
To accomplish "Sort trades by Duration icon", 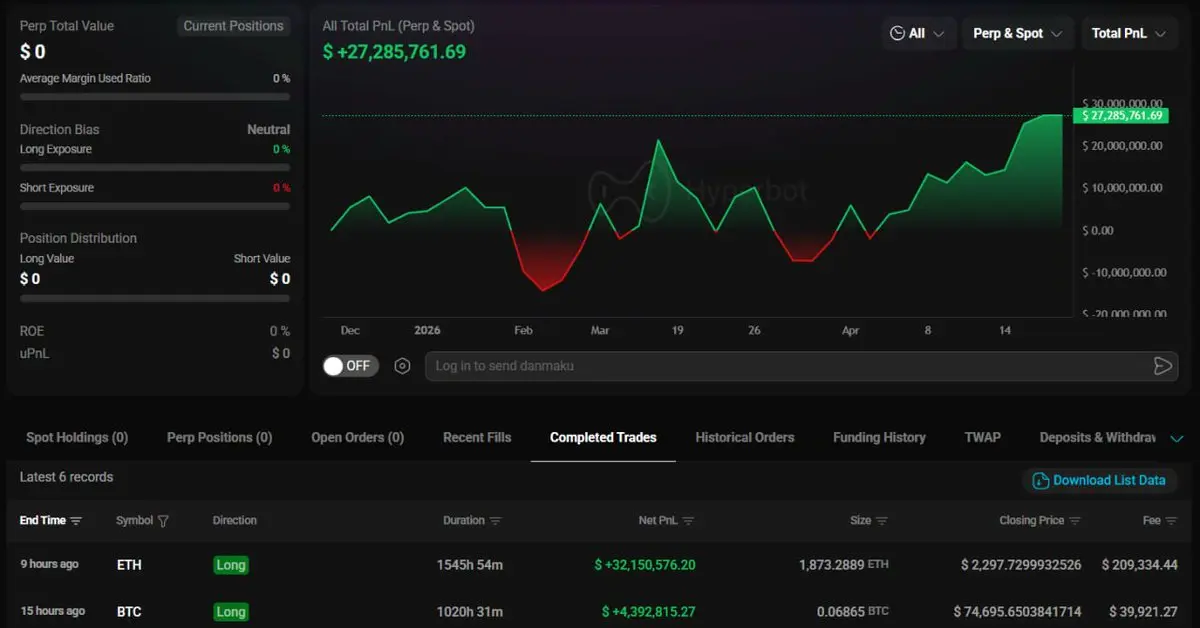I will [x=495, y=521].
